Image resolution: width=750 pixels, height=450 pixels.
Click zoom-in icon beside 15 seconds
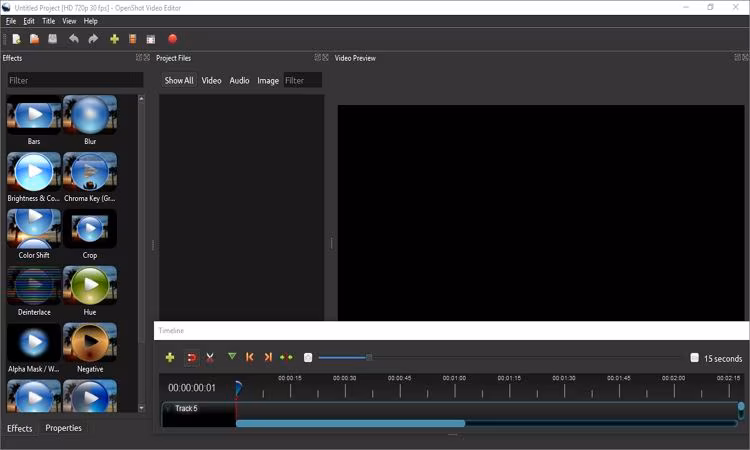click(x=695, y=358)
